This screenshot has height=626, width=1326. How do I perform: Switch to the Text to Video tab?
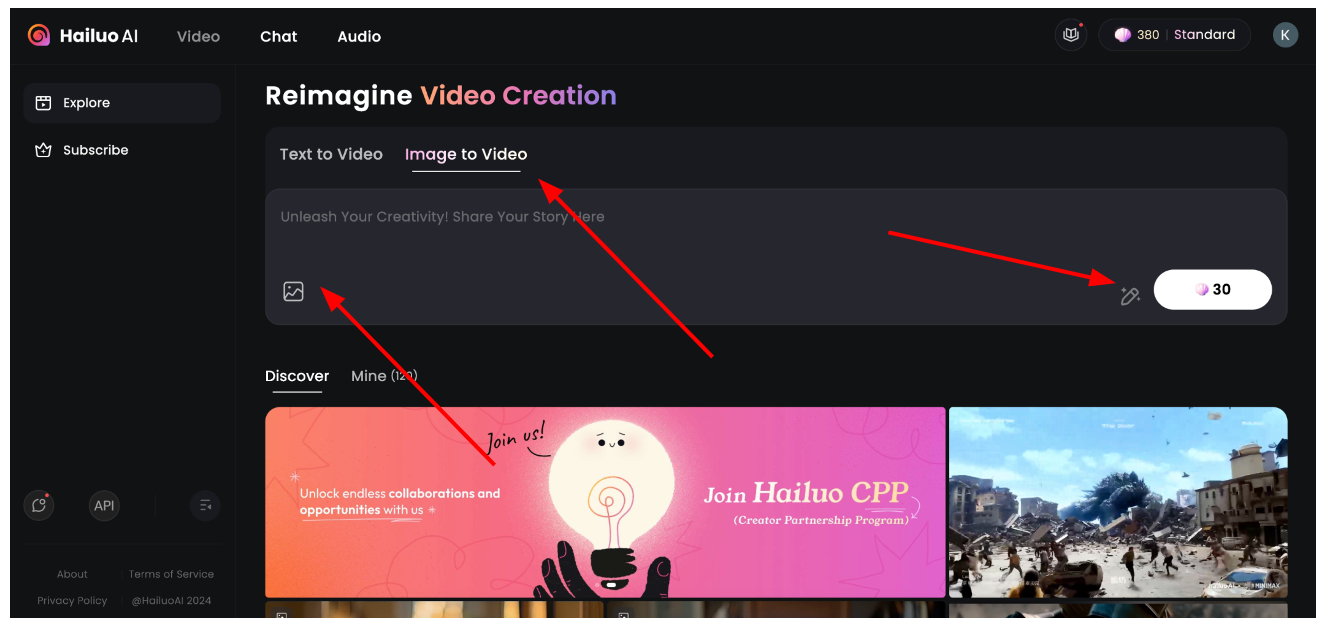click(331, 154)
